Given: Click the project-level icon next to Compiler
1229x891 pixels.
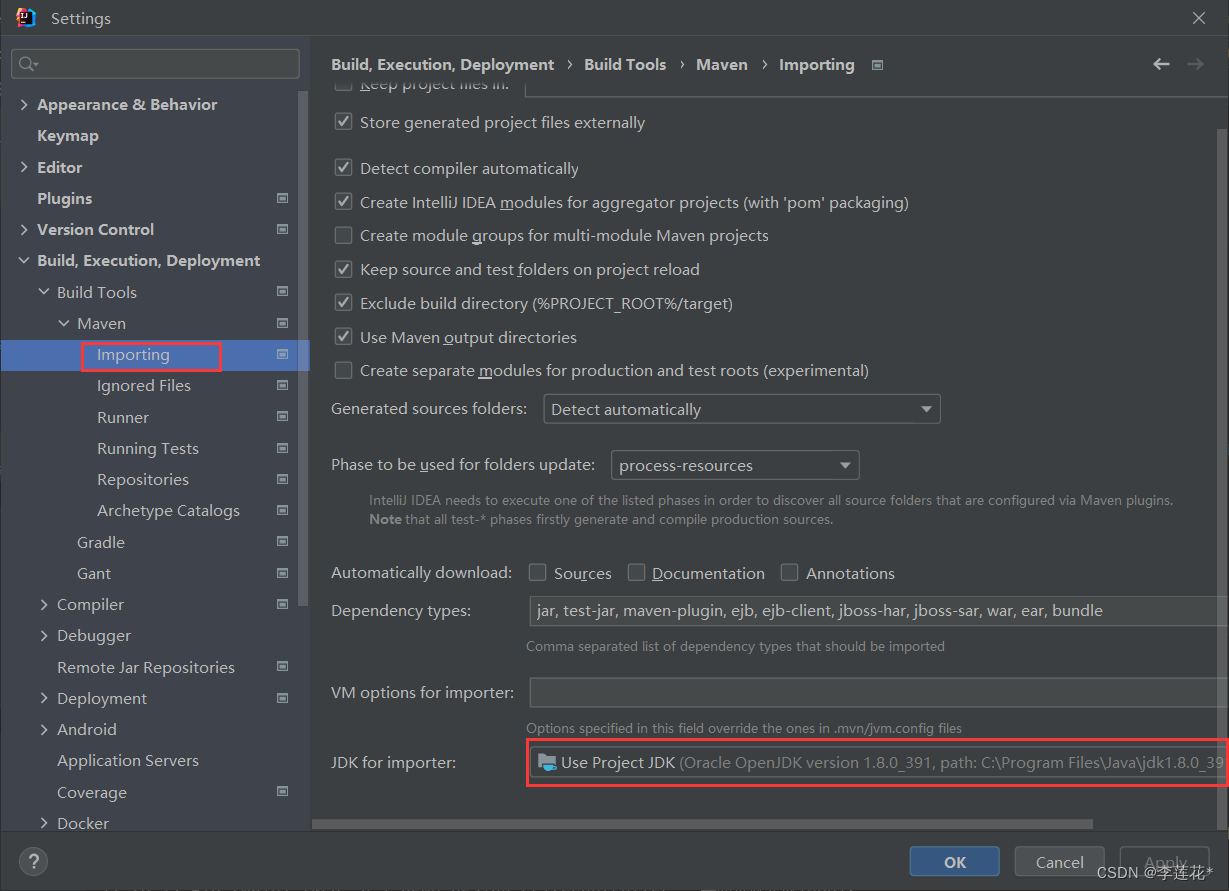Looking at the screenshot, I should (x=283, y=604).
